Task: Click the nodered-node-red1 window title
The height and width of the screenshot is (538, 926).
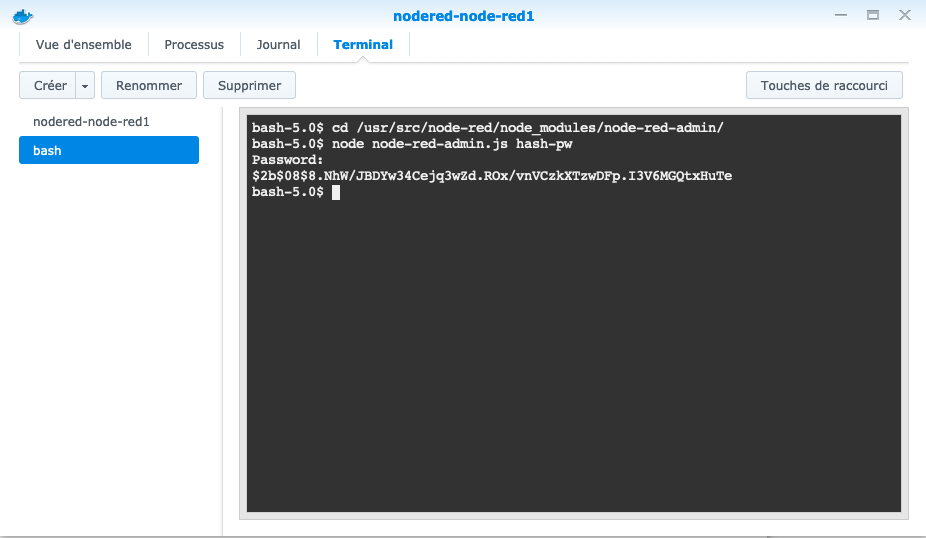Action: [x=464, y=16]
